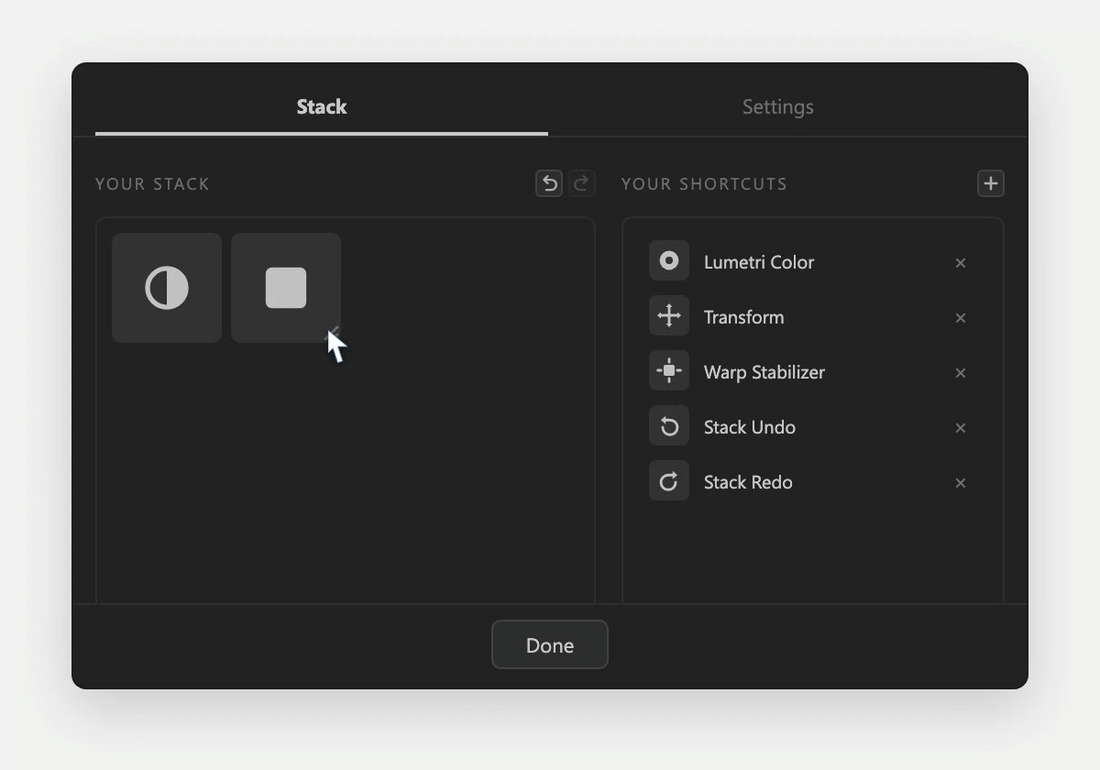1100x770 pixels.
Task: Remove the Stack Undo shortcut
Action: click(960, 428)
